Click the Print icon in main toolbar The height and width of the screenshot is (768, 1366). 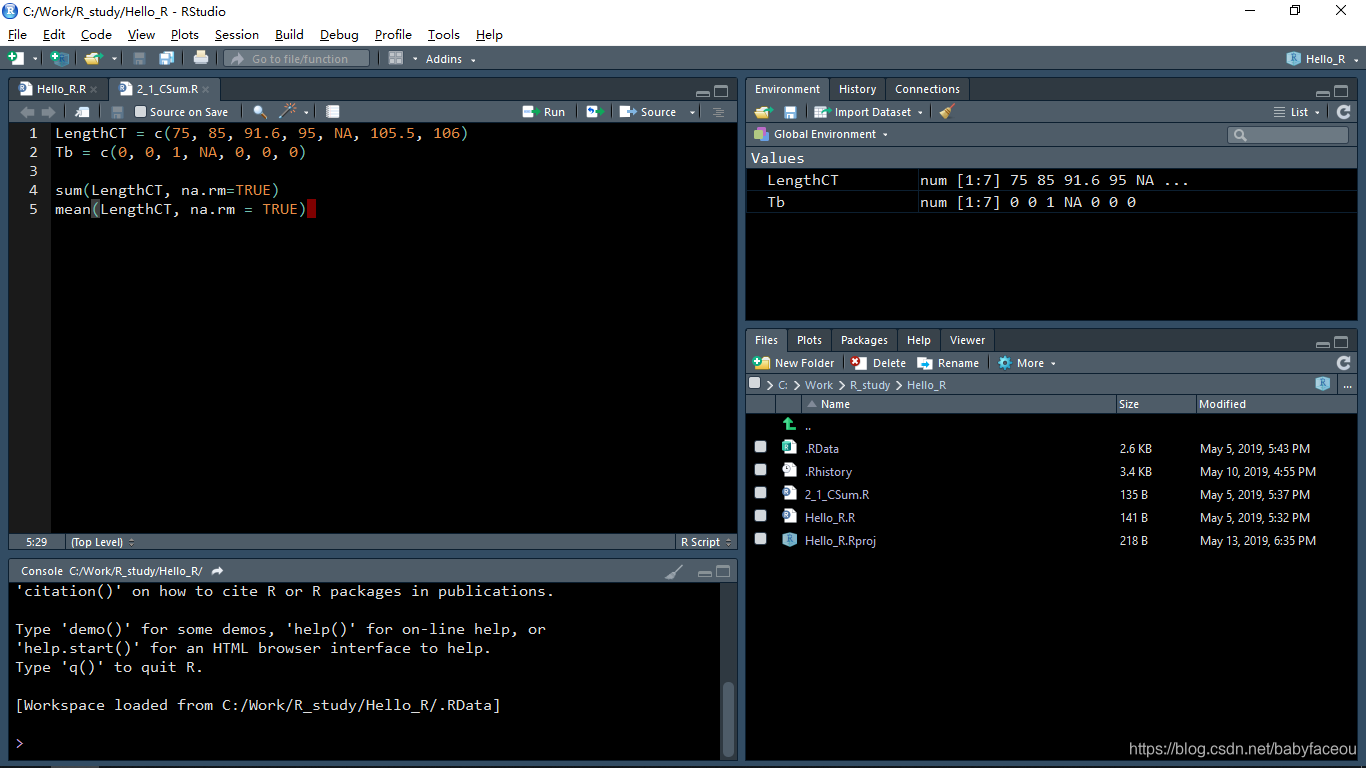pyautogui.click(x=201, y=59)
